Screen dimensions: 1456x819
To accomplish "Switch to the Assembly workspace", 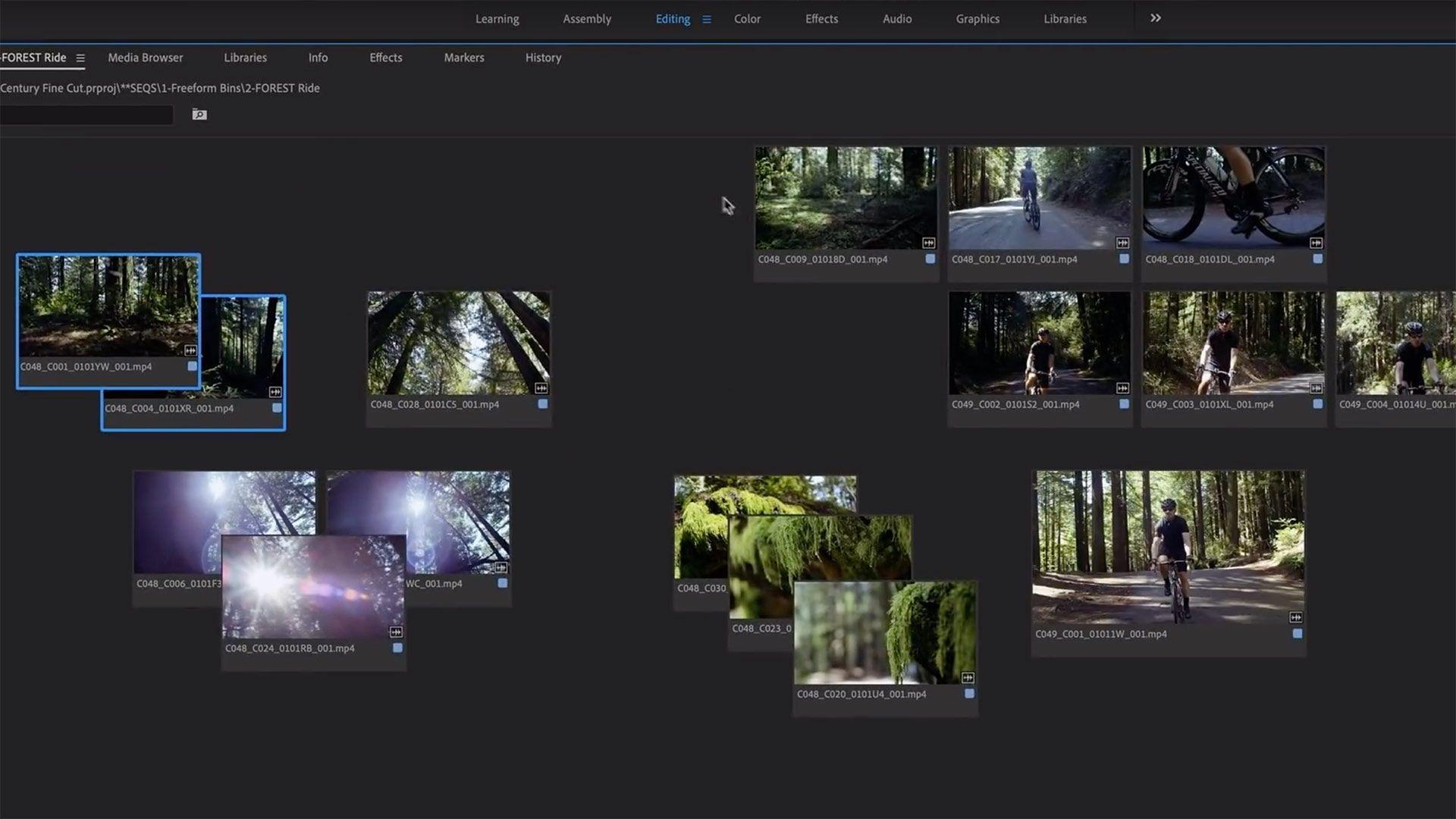I will pos(586,19).
